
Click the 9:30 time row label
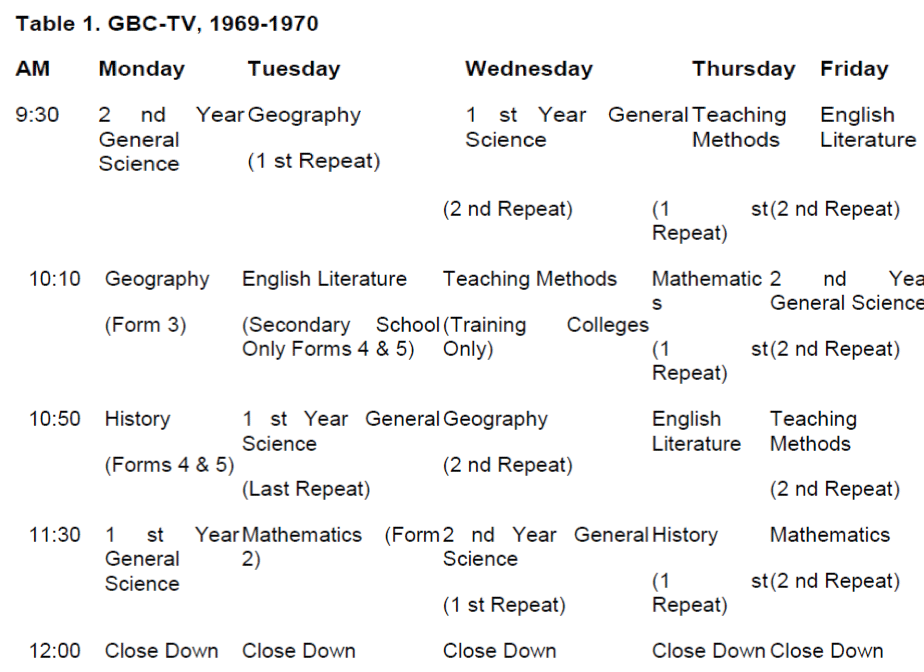click(x=37, y=114)
